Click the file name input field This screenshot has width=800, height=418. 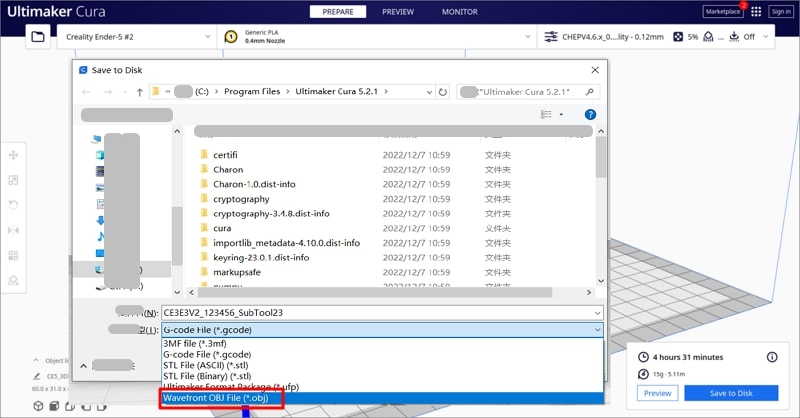point(380,312)
